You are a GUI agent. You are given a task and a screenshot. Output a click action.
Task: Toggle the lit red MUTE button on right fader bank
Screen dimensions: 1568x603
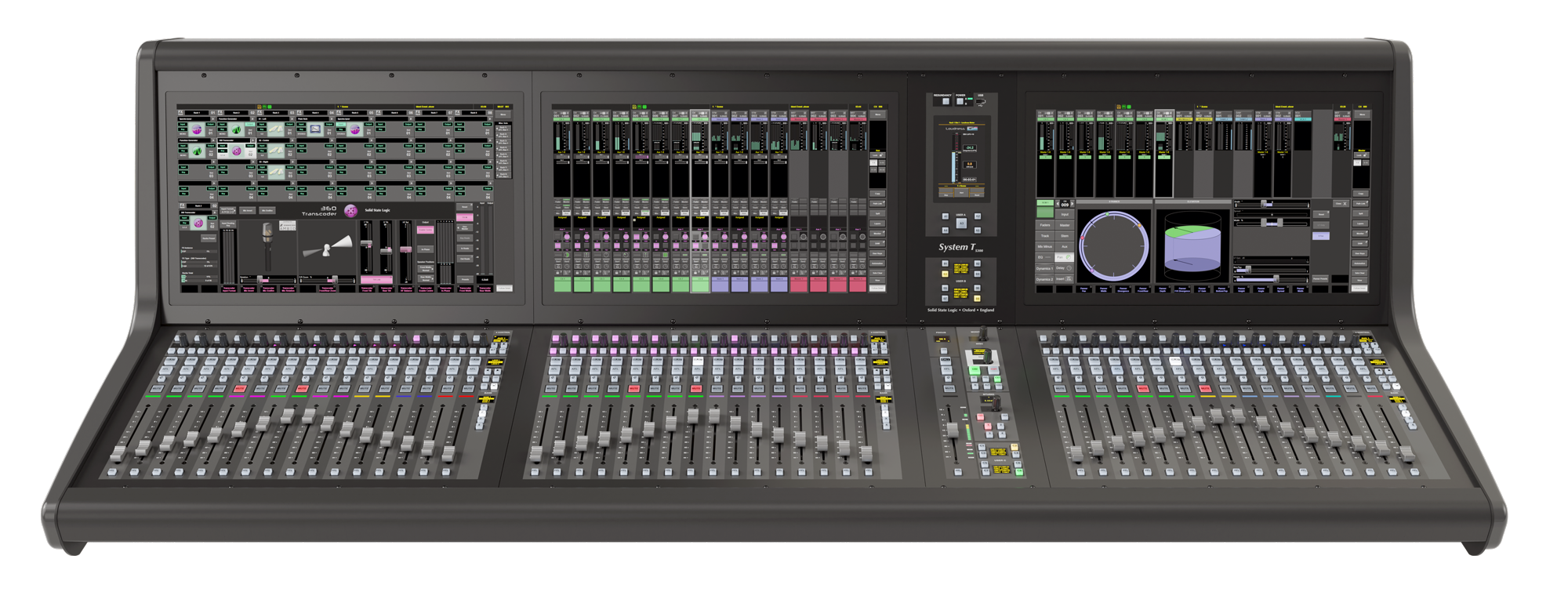tap(1143, 388)
